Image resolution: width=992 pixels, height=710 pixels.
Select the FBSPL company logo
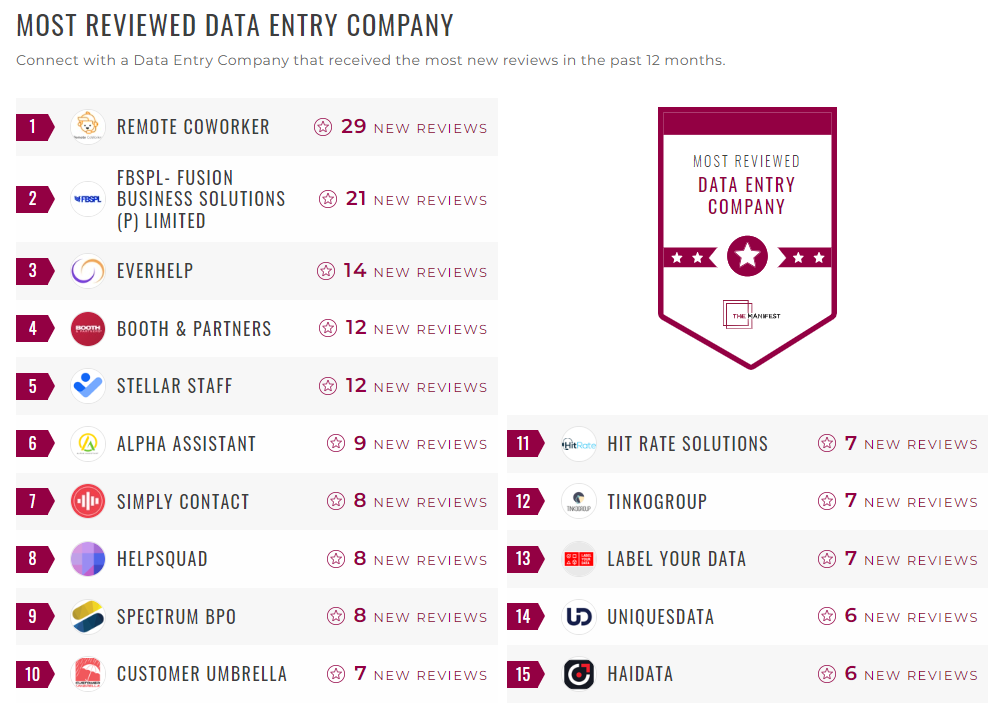(x=87, y=199)
